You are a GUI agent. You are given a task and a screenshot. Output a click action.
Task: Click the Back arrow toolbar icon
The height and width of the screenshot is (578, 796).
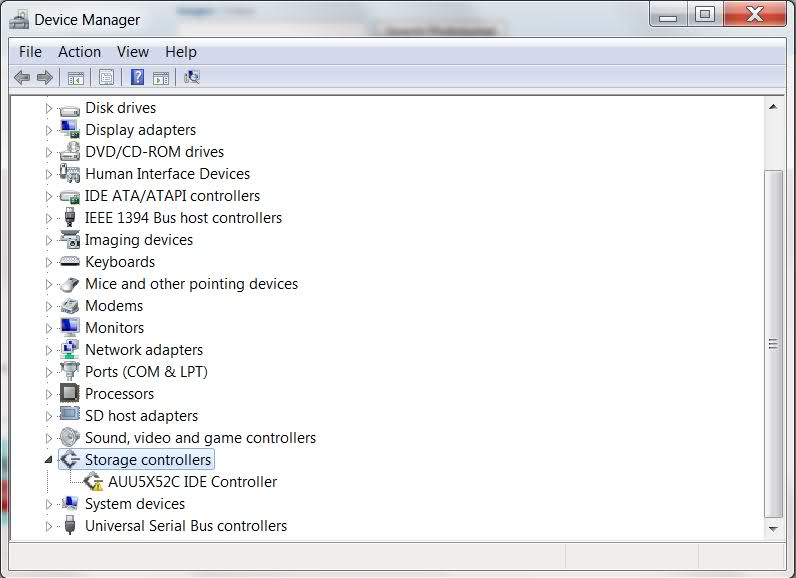(x=21, y=77)
